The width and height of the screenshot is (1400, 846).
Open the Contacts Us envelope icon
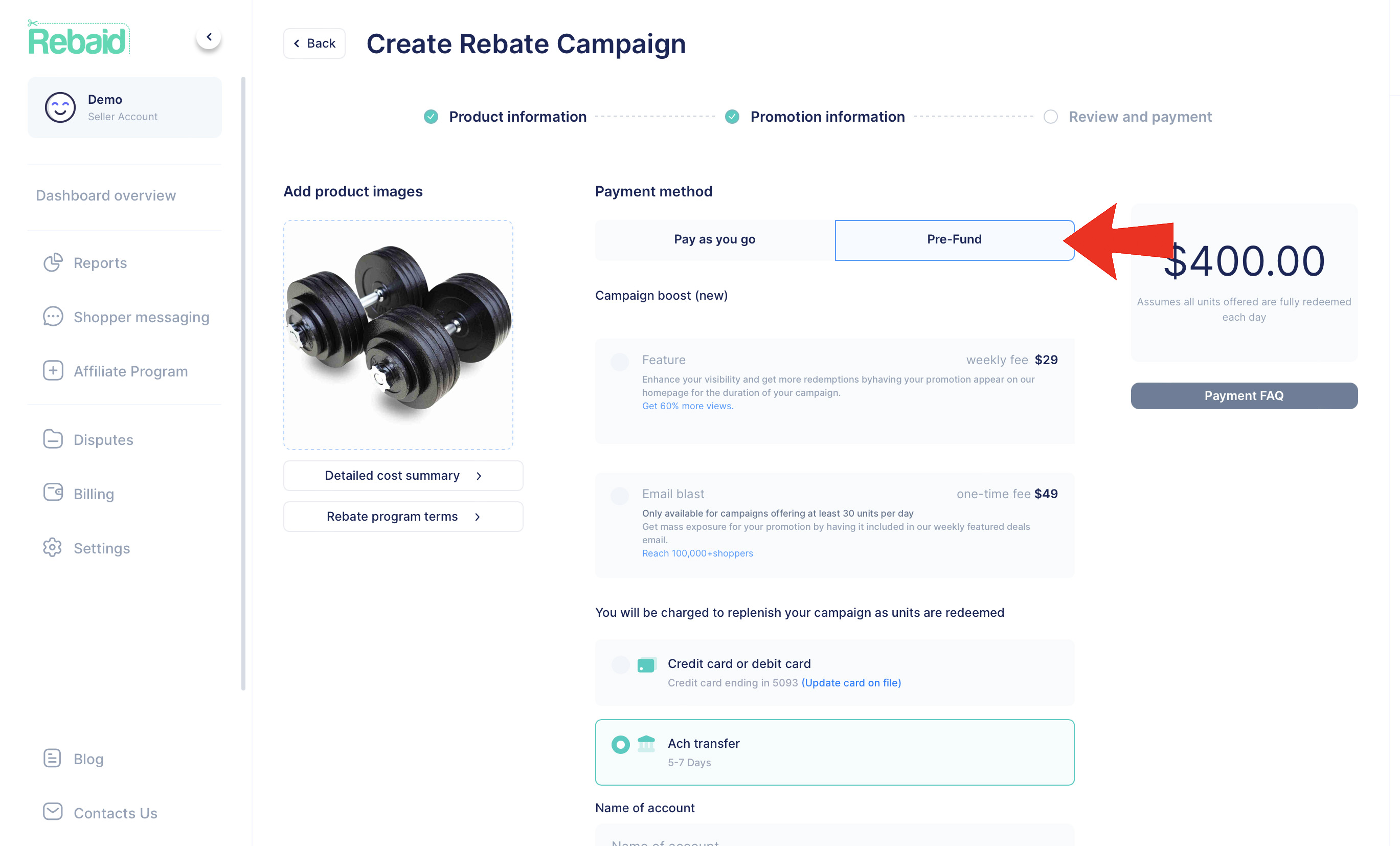tap(53, 812)
